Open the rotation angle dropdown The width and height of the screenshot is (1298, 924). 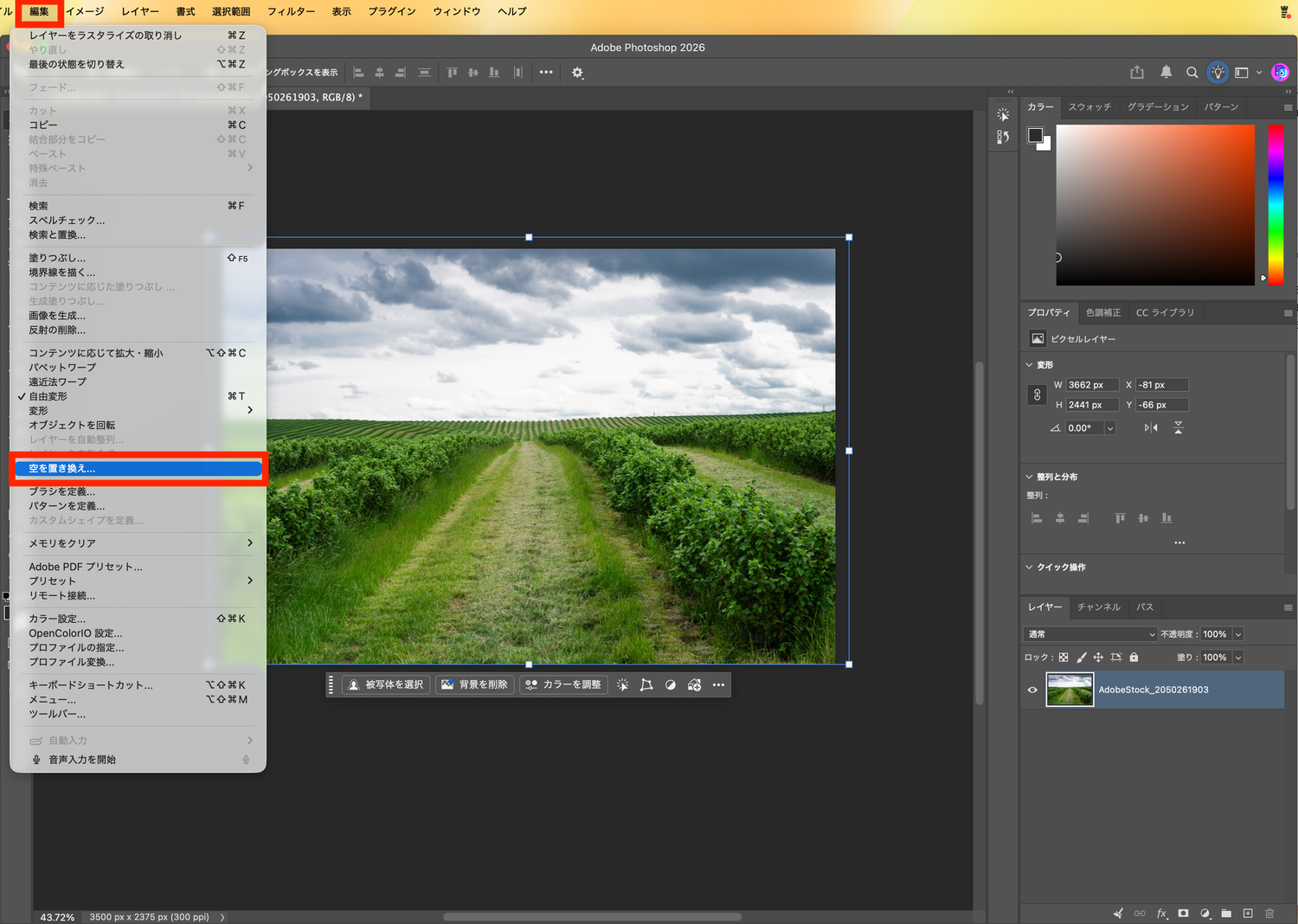(x=1110, y=428)
